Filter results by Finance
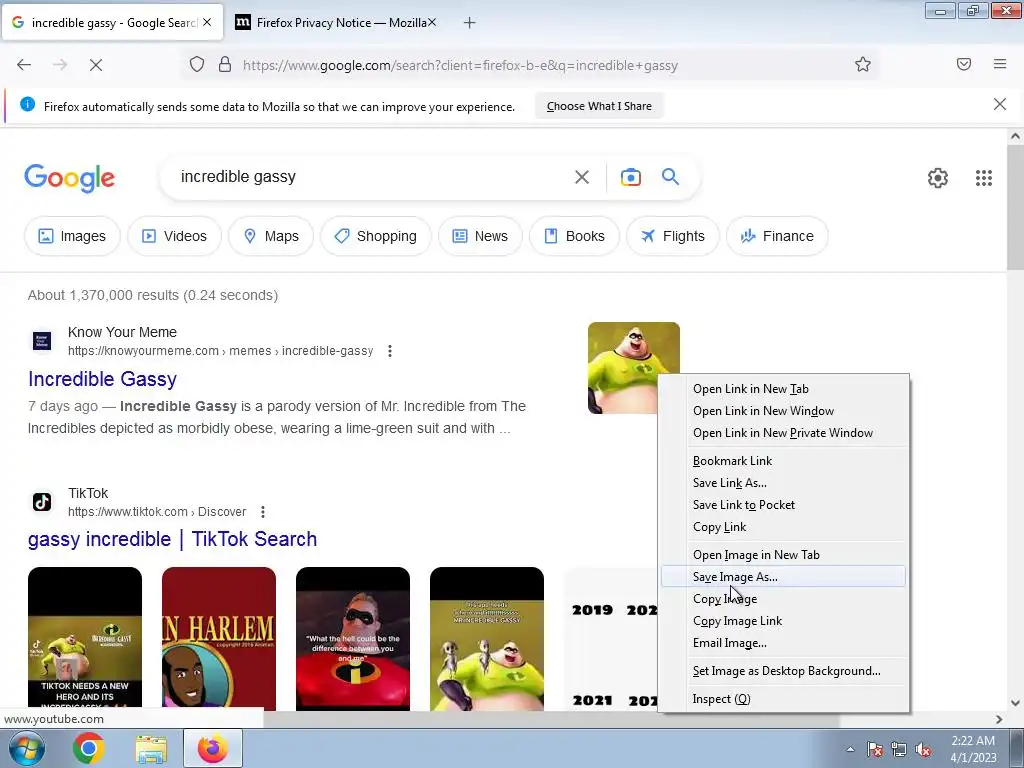The width and height of the screenshot is (1024, 768). pyautogui.click(x=777, y=236)
